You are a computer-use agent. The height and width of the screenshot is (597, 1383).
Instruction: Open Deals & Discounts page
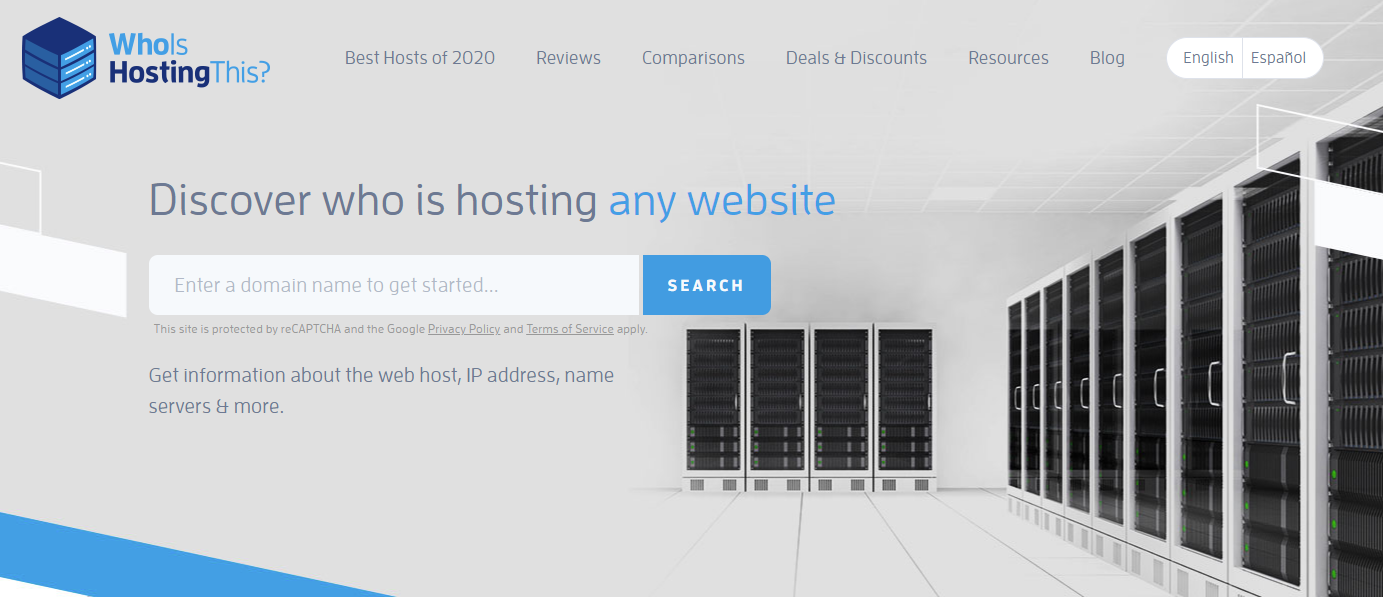coord(856,58)
